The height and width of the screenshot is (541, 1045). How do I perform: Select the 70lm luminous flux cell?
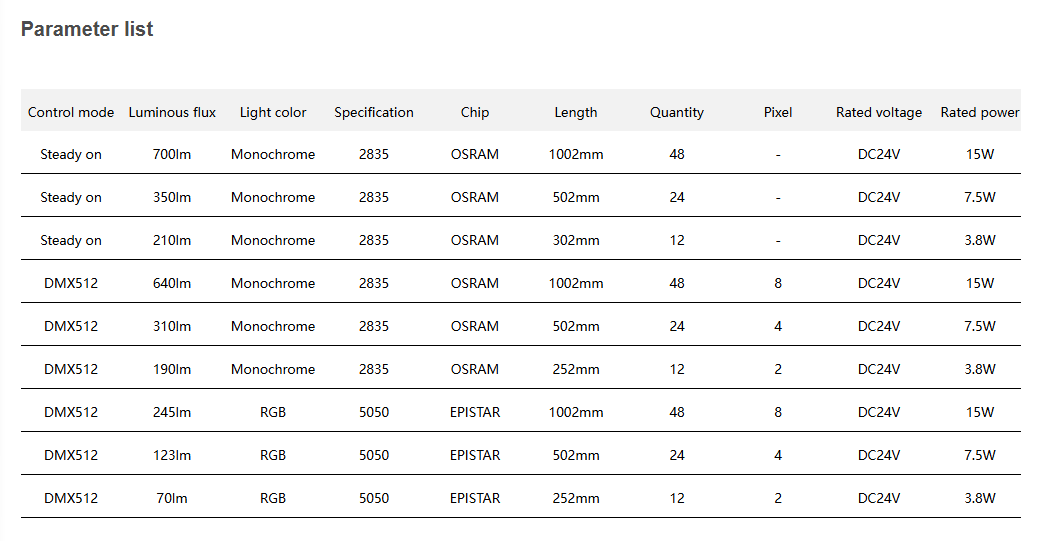click(x=172, y=499)
